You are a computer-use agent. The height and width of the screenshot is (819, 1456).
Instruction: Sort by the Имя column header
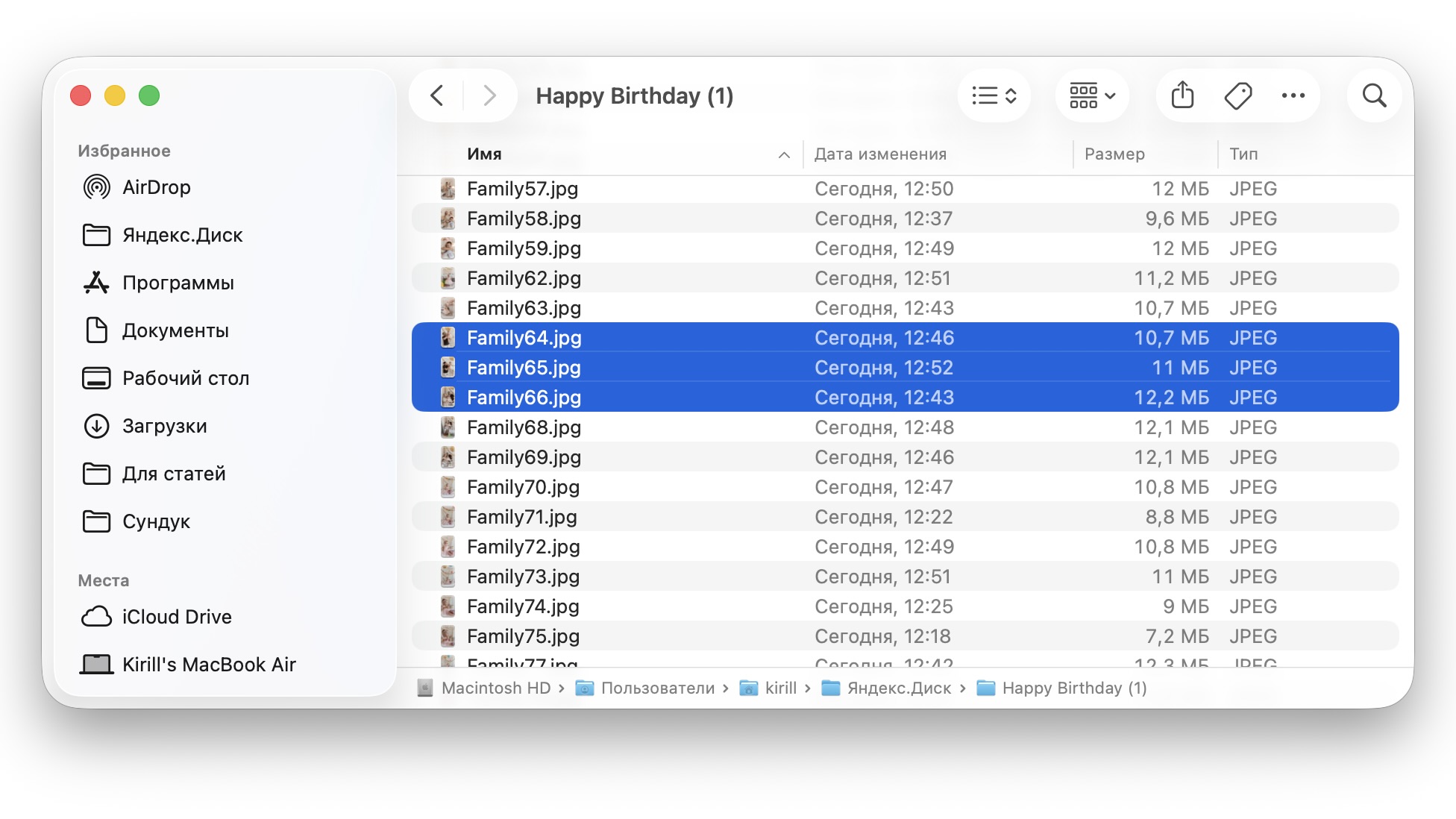(484, 154)
